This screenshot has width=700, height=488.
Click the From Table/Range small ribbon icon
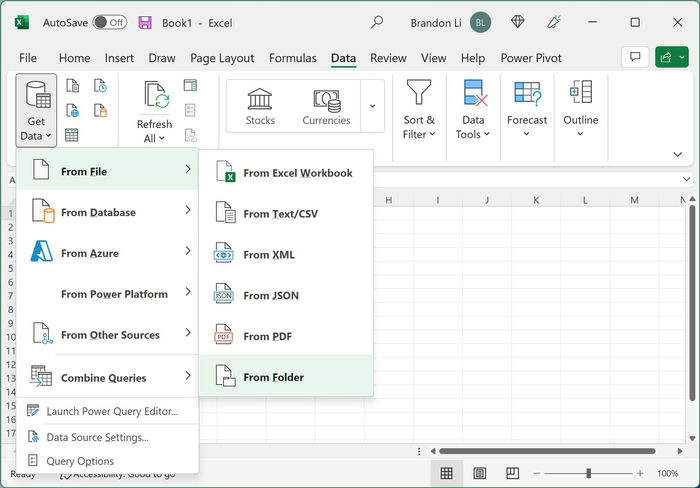[72, 135]
